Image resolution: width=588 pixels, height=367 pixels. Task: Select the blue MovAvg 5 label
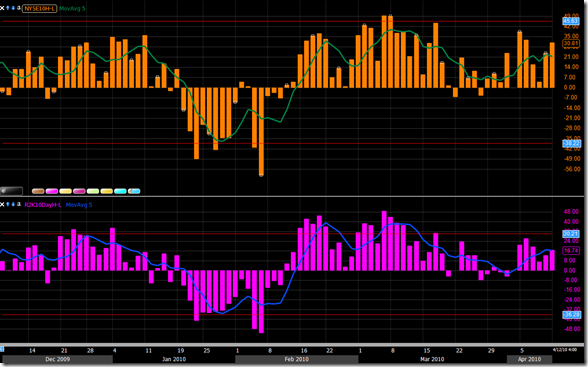click(x=79, y=205)
